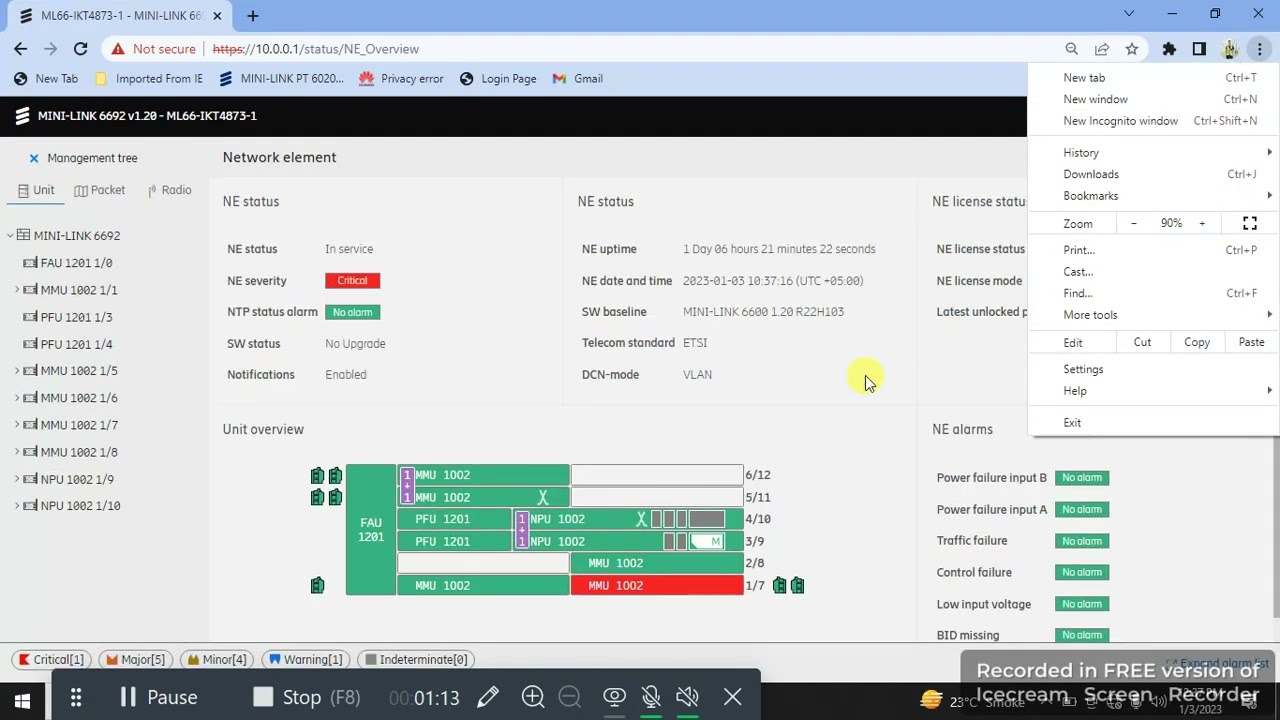Click the Critical[1] alarm filter
1280x720 pixels.
coord(51,660)
